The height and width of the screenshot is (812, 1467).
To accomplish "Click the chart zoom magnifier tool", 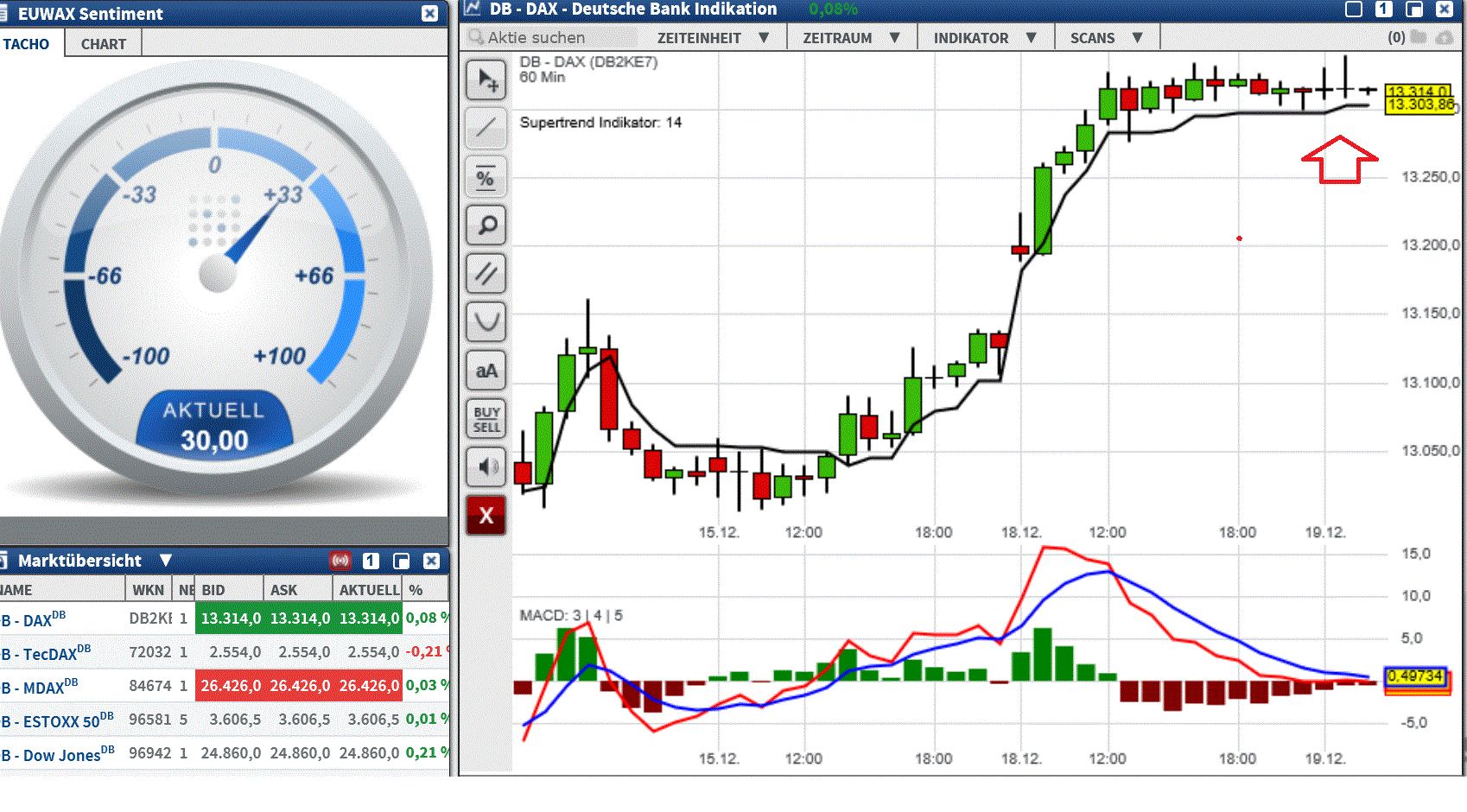I will coord(486,225).
